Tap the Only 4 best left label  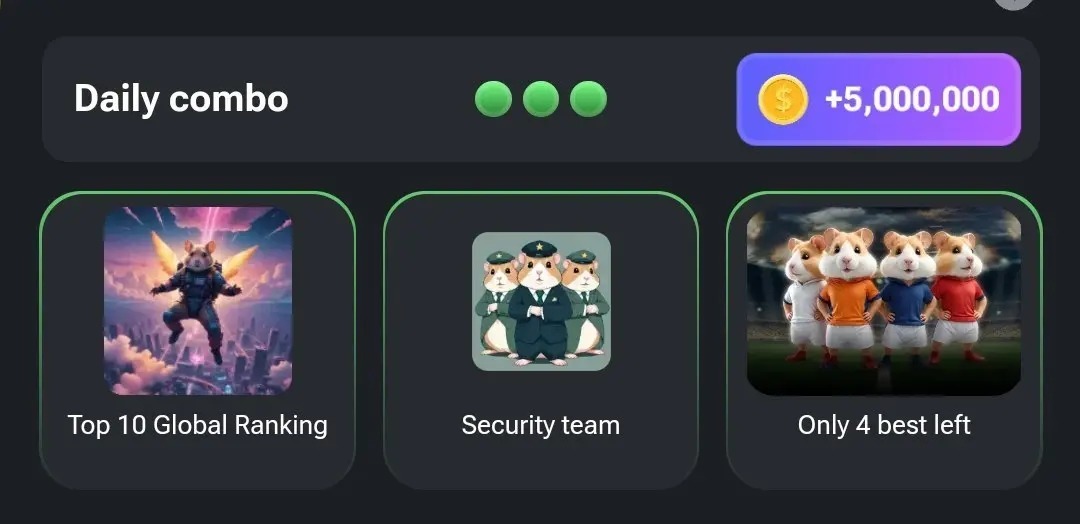884,425
